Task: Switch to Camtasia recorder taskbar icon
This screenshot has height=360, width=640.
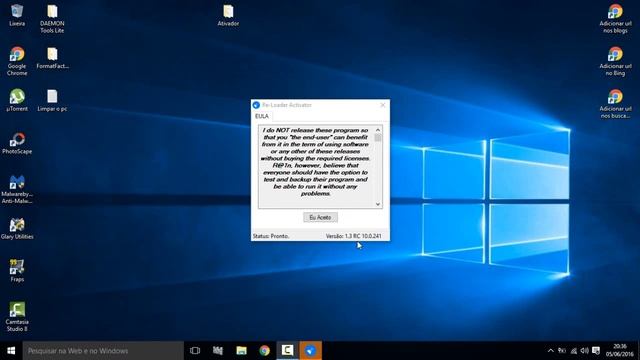Action: (x=287, y=351)
